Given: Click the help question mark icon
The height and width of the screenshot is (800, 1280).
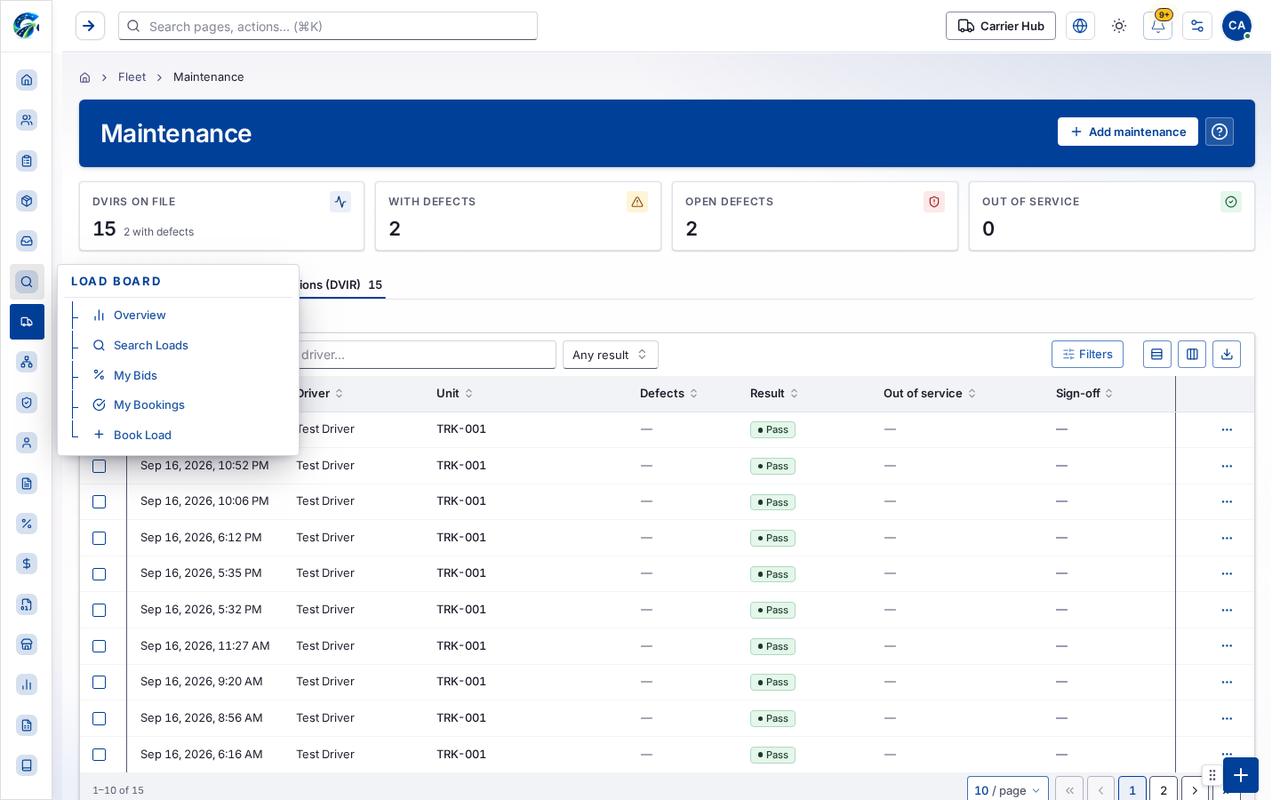Looking at the screenshot, I should pyautogui.click(x=1219, y=132).
